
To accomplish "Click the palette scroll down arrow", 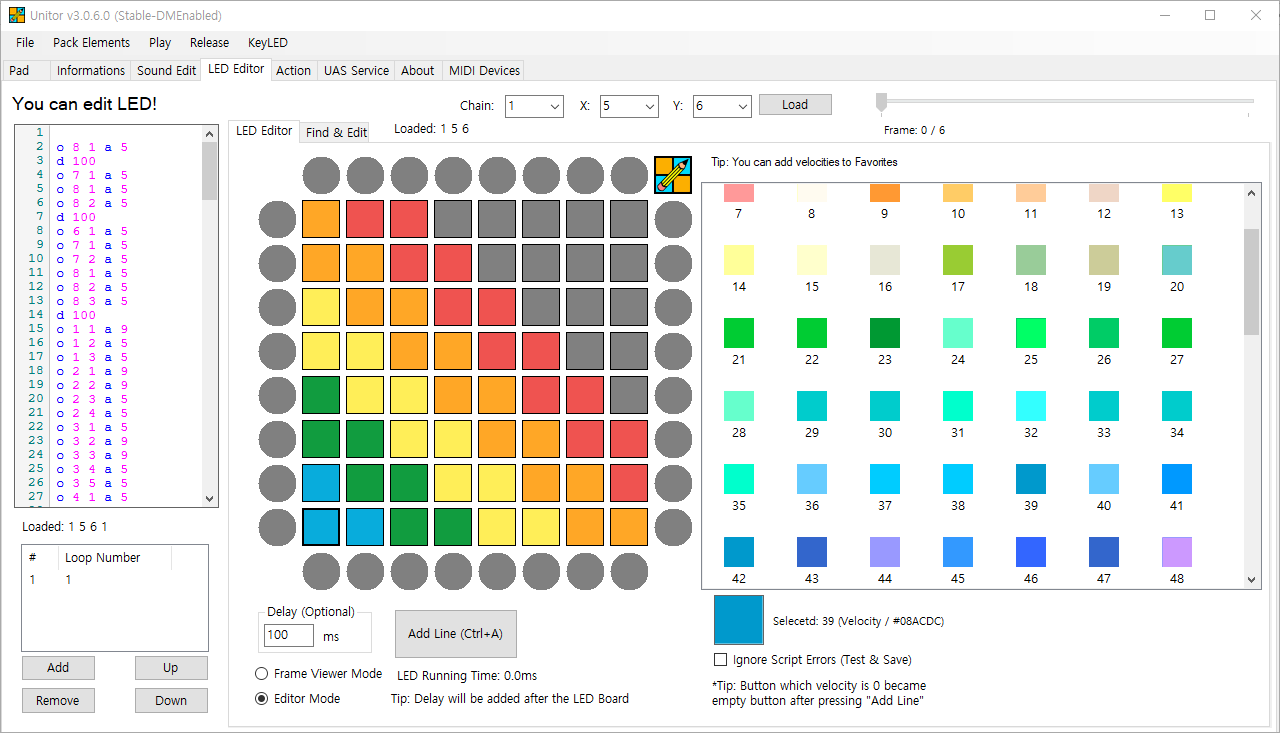I will pos(1251,579).
